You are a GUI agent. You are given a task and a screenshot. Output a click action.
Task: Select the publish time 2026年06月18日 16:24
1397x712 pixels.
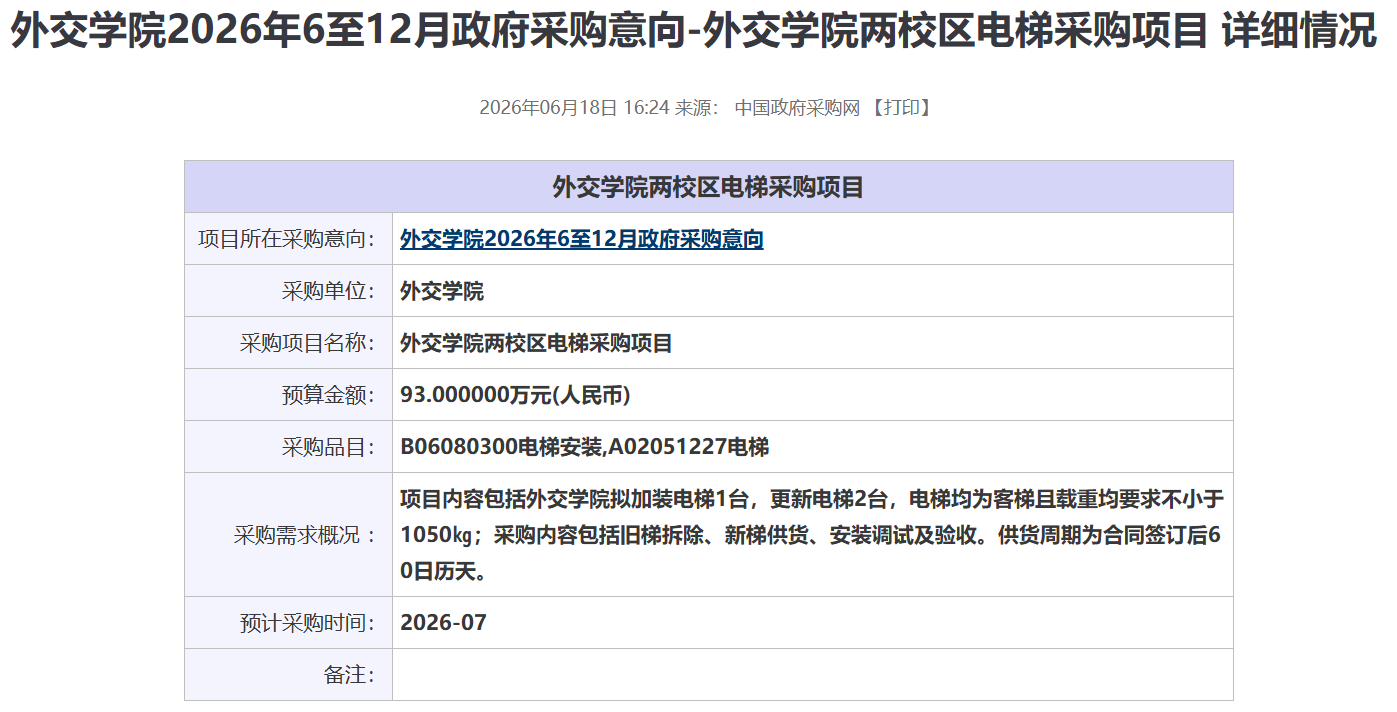574,108
